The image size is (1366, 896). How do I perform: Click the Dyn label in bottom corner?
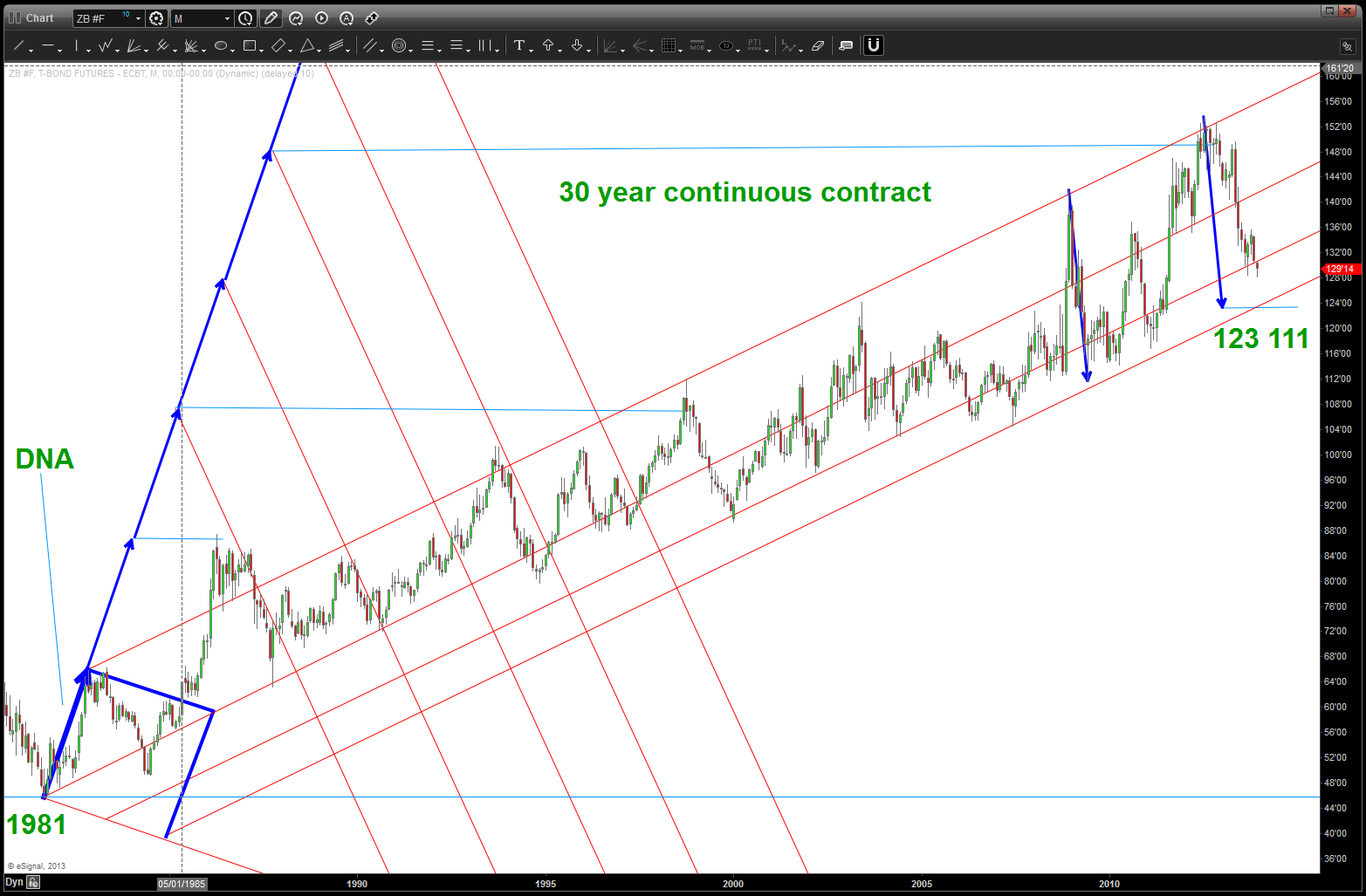click(14, 883)
